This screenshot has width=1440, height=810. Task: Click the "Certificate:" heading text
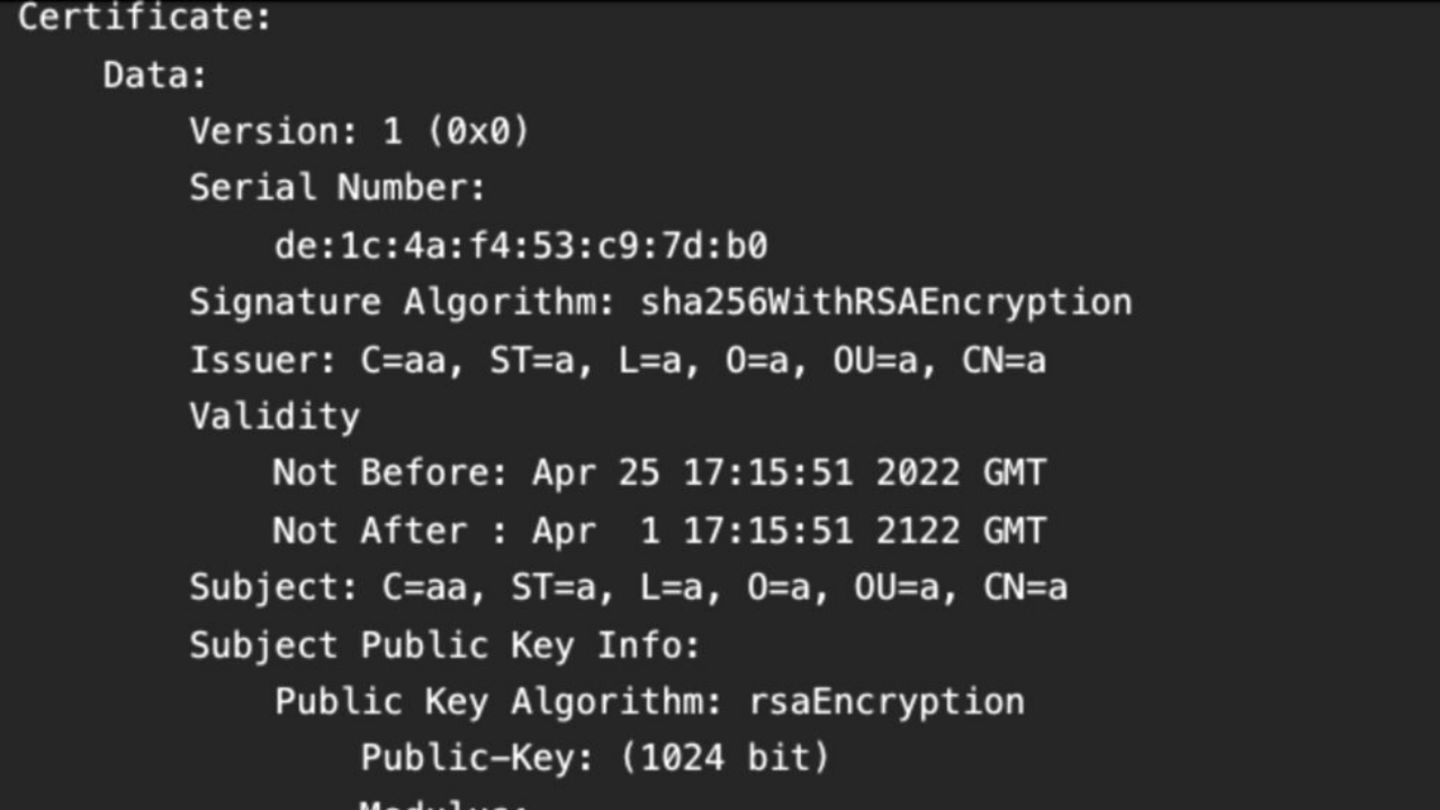point(145,17)
